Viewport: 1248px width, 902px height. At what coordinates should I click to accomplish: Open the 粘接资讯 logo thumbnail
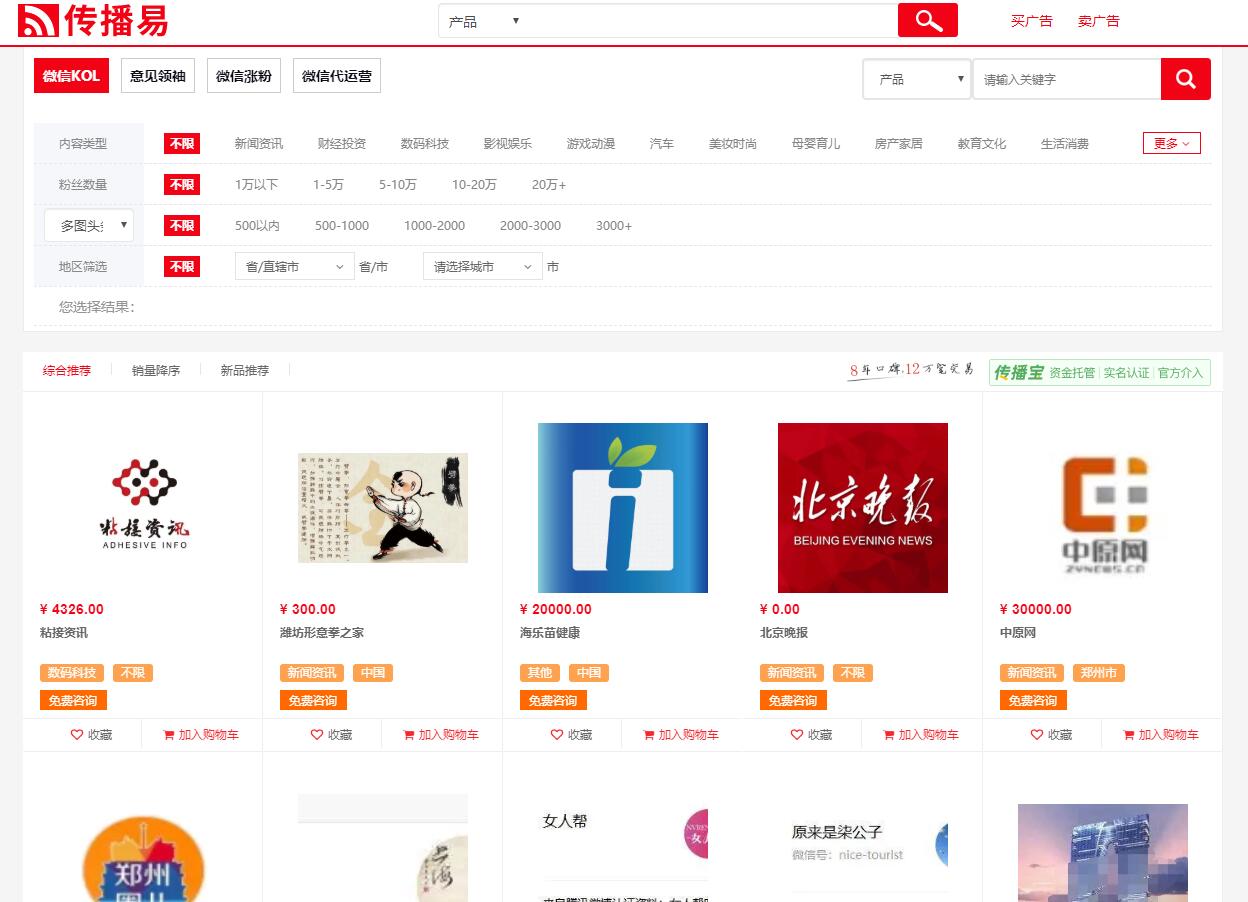143,508
